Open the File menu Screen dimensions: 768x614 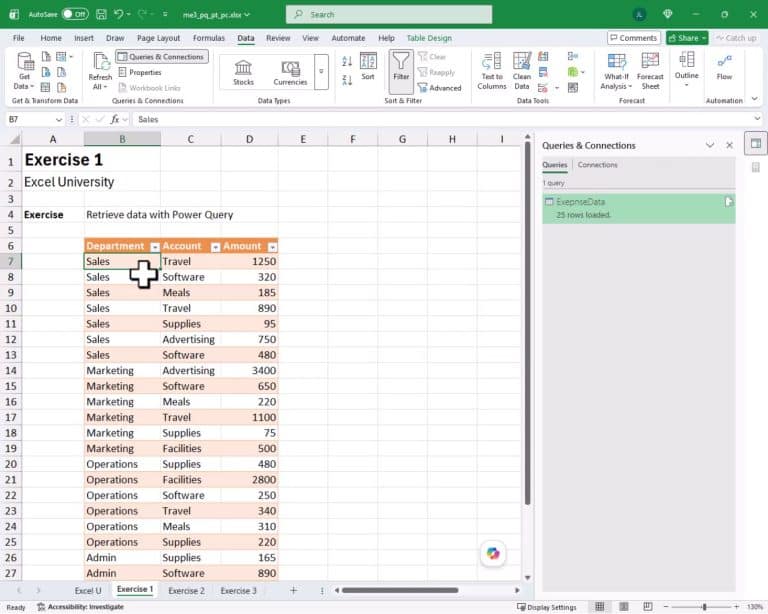point(18,38)
